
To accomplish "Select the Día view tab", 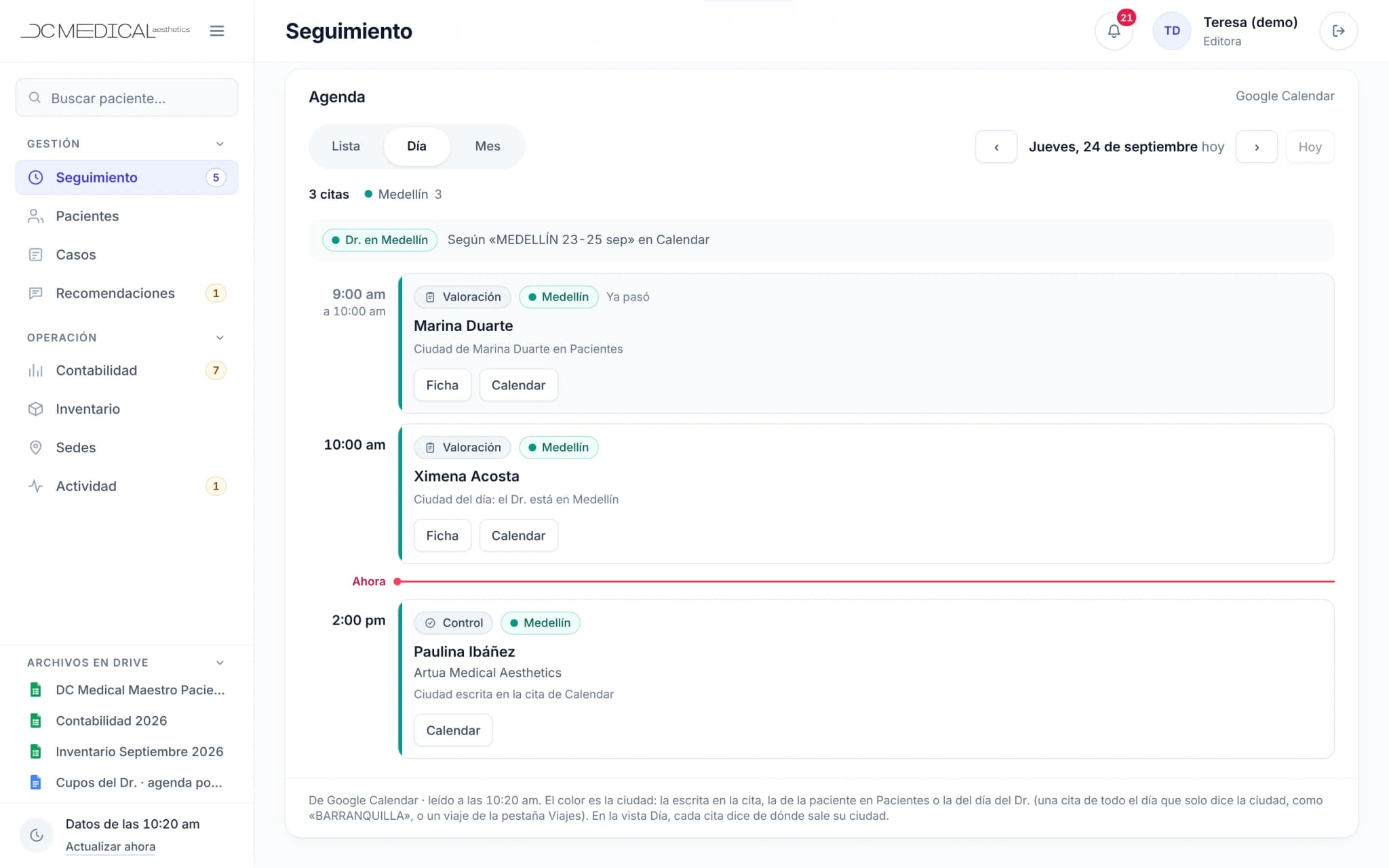I will coord(416,146).
